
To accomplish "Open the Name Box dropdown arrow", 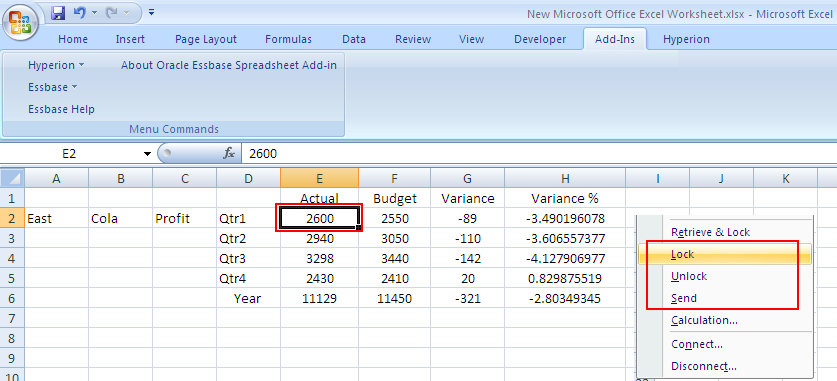I will (x=147, y=154).
